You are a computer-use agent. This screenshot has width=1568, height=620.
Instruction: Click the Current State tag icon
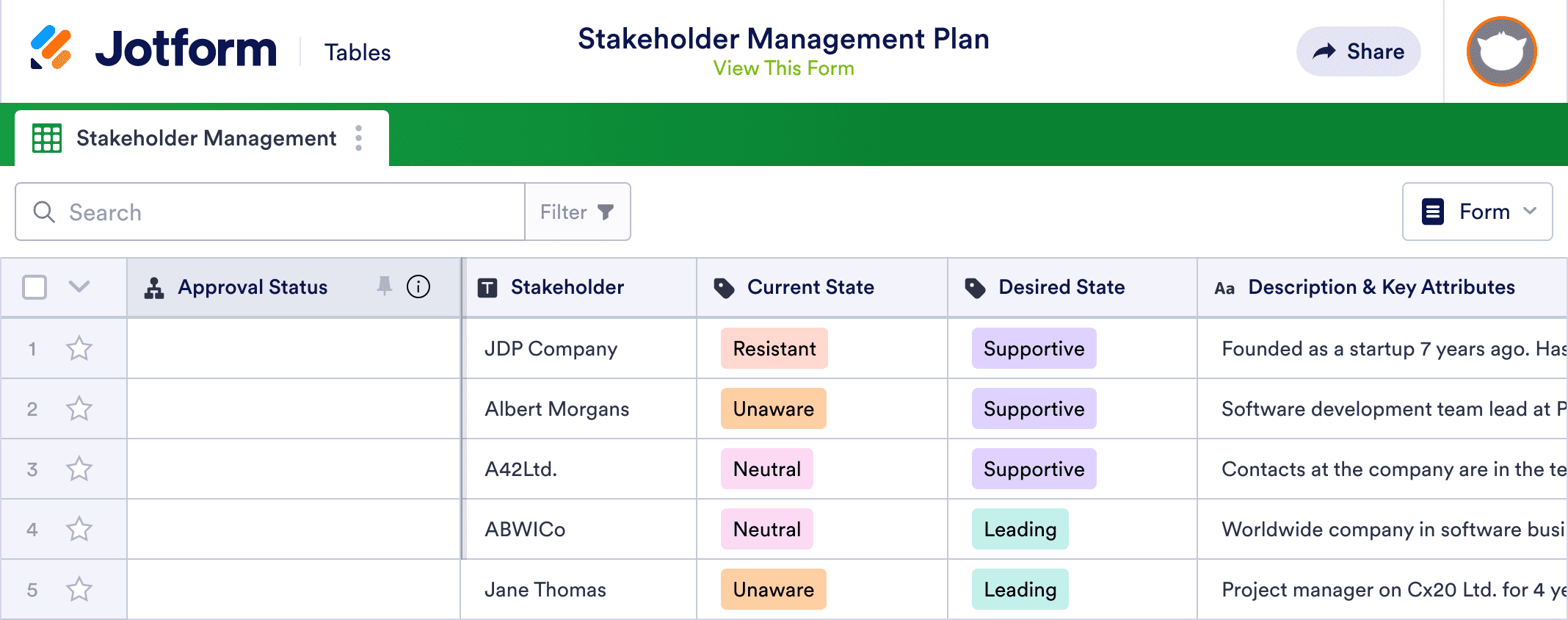(x=724, y=288)
